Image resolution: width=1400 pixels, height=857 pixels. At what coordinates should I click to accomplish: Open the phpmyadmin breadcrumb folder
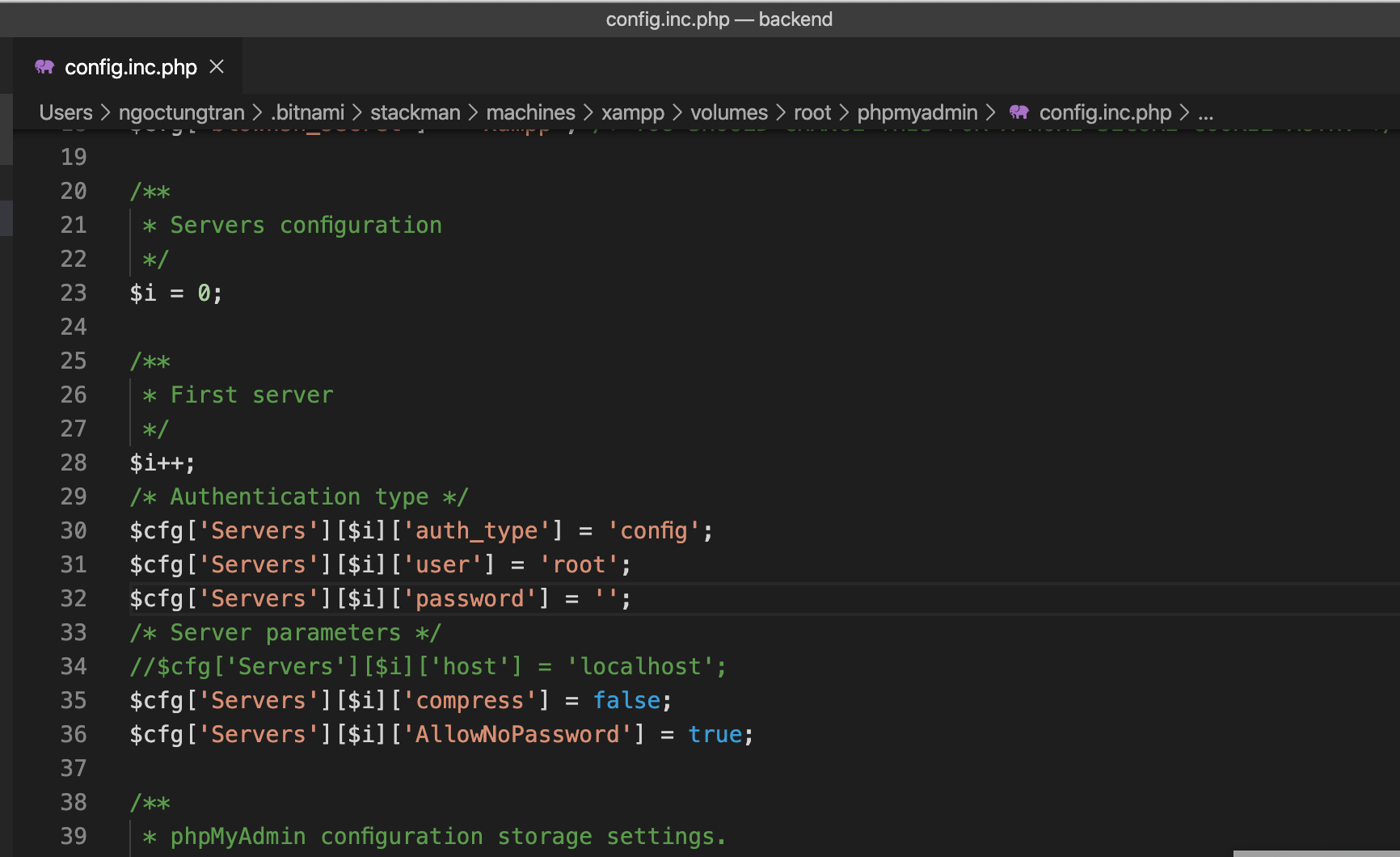917,112
